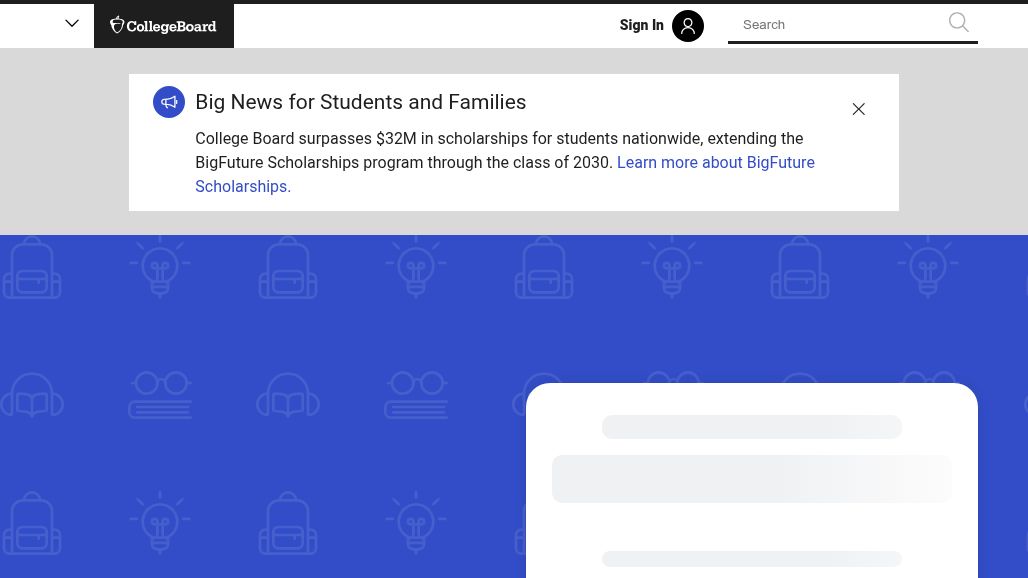The width and height of the screenshot is (1028, 578).
Task: Click the leftmost headphones-and-book pattern icon
Action: pos(32,394)
